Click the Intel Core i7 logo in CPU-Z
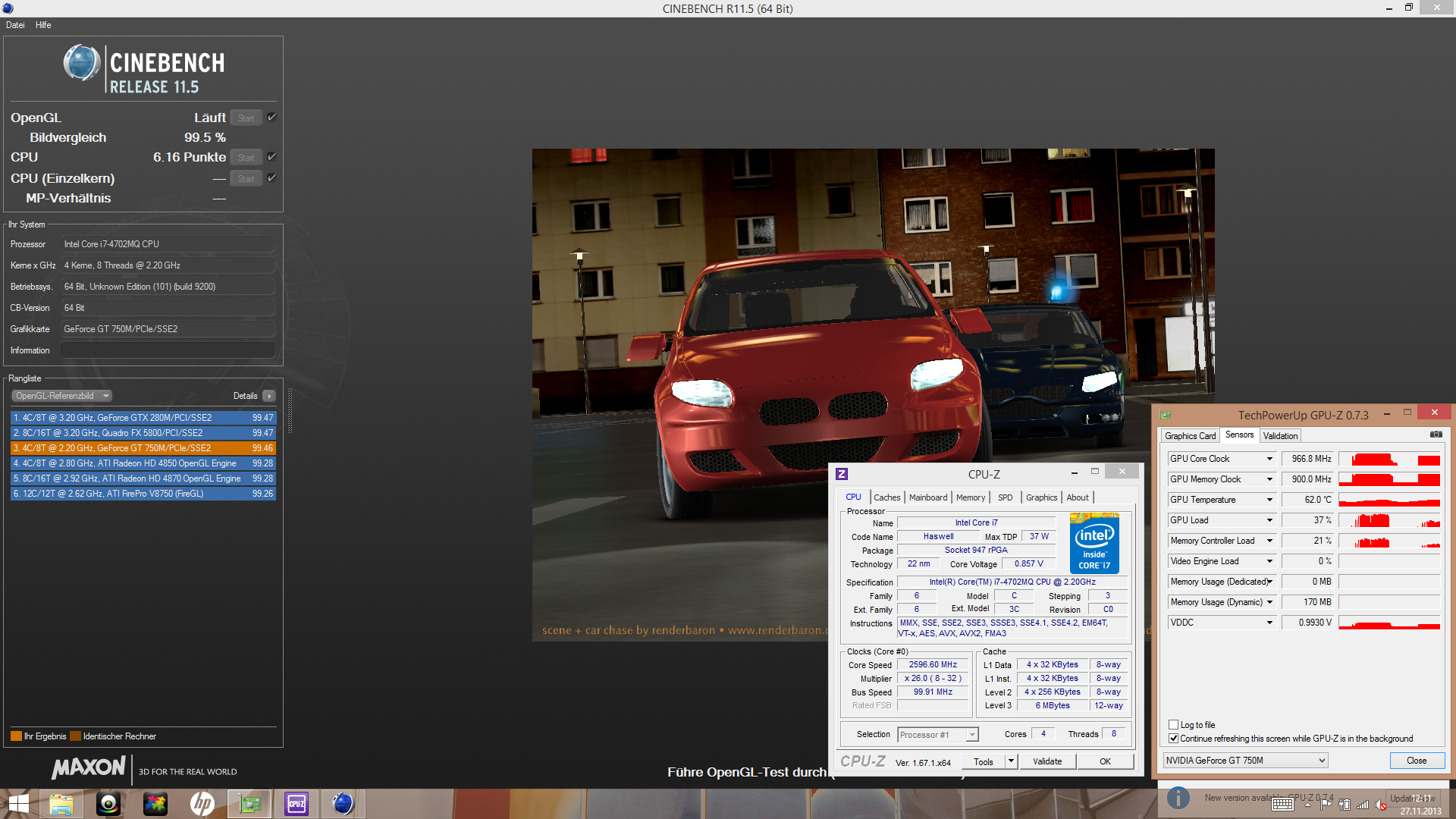 click(x=1094, y=543)
